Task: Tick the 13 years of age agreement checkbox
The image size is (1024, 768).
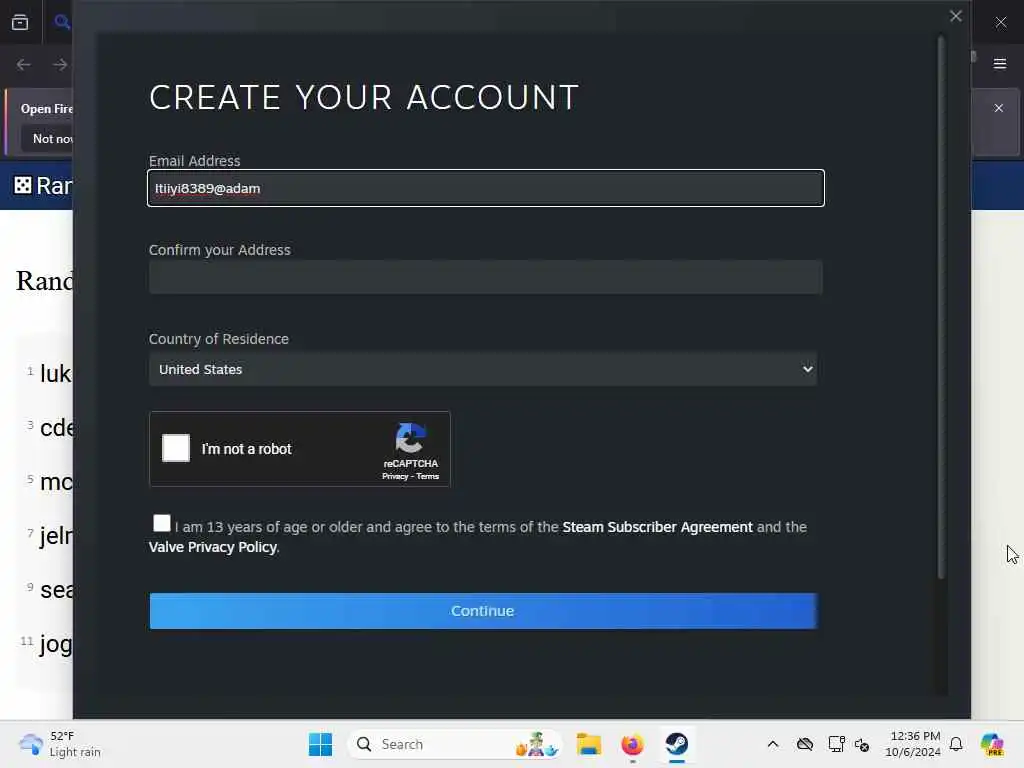Action: [x=161, y=523]
